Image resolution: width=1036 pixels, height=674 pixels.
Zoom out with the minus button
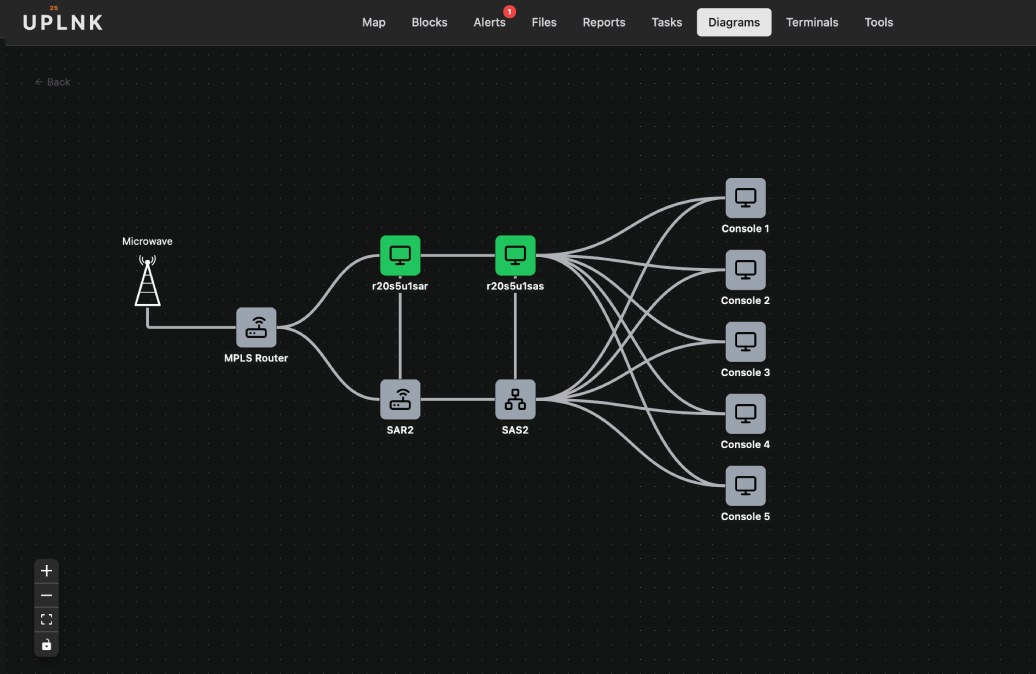(46, 595)
